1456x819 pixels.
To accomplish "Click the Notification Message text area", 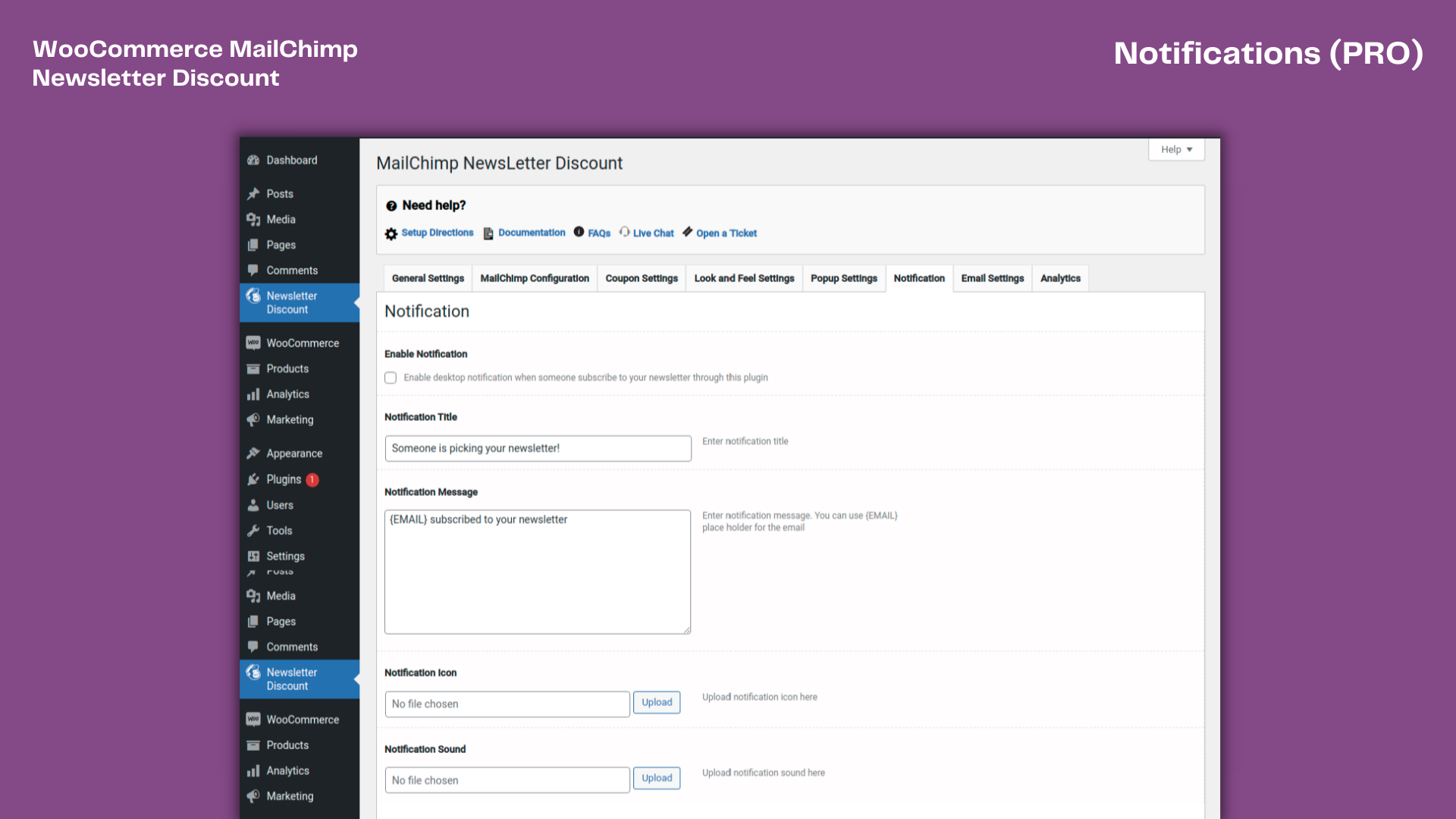I will (538, 572).
